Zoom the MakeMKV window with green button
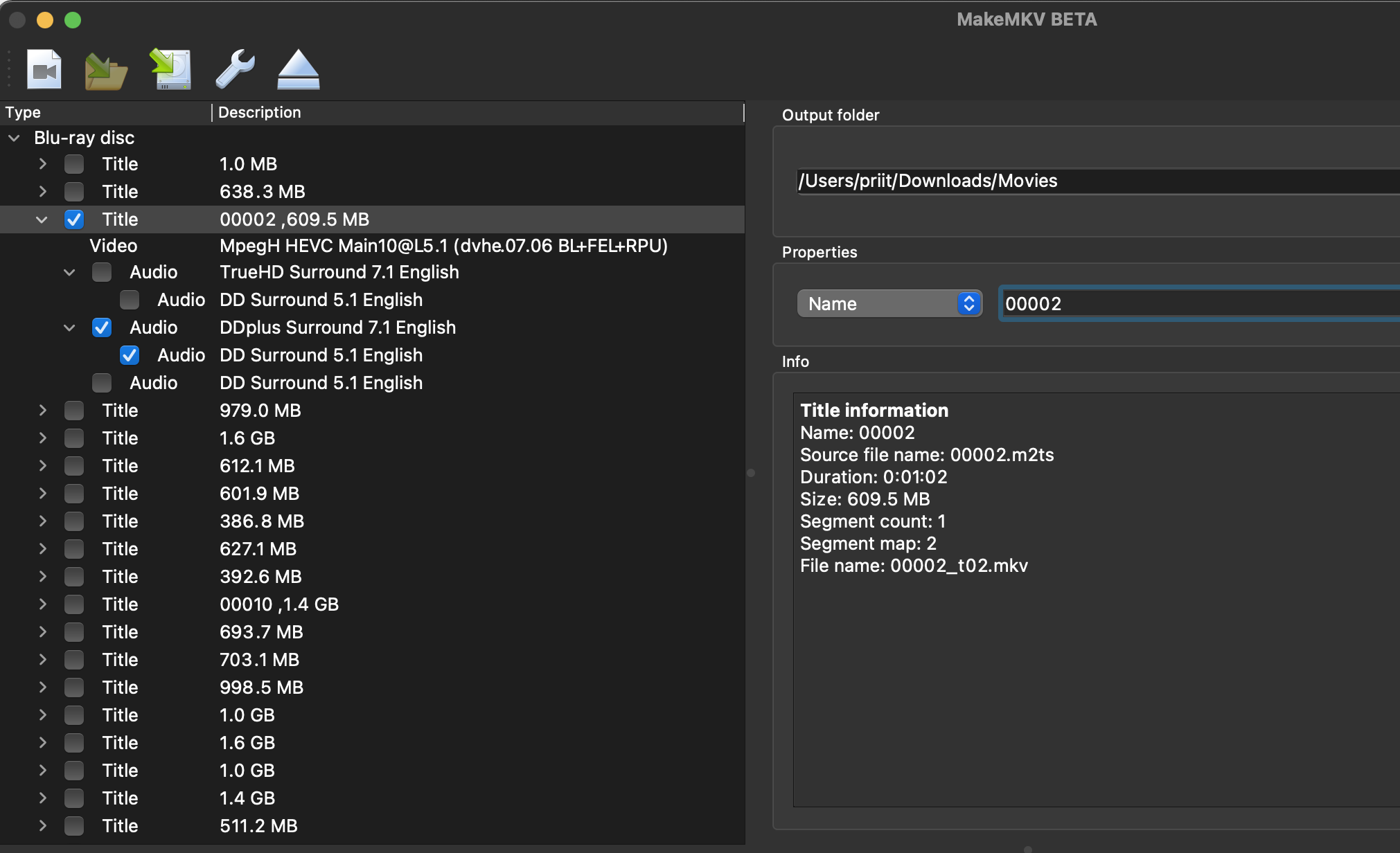Screen dimensions: 1400x853 [73, 20]
